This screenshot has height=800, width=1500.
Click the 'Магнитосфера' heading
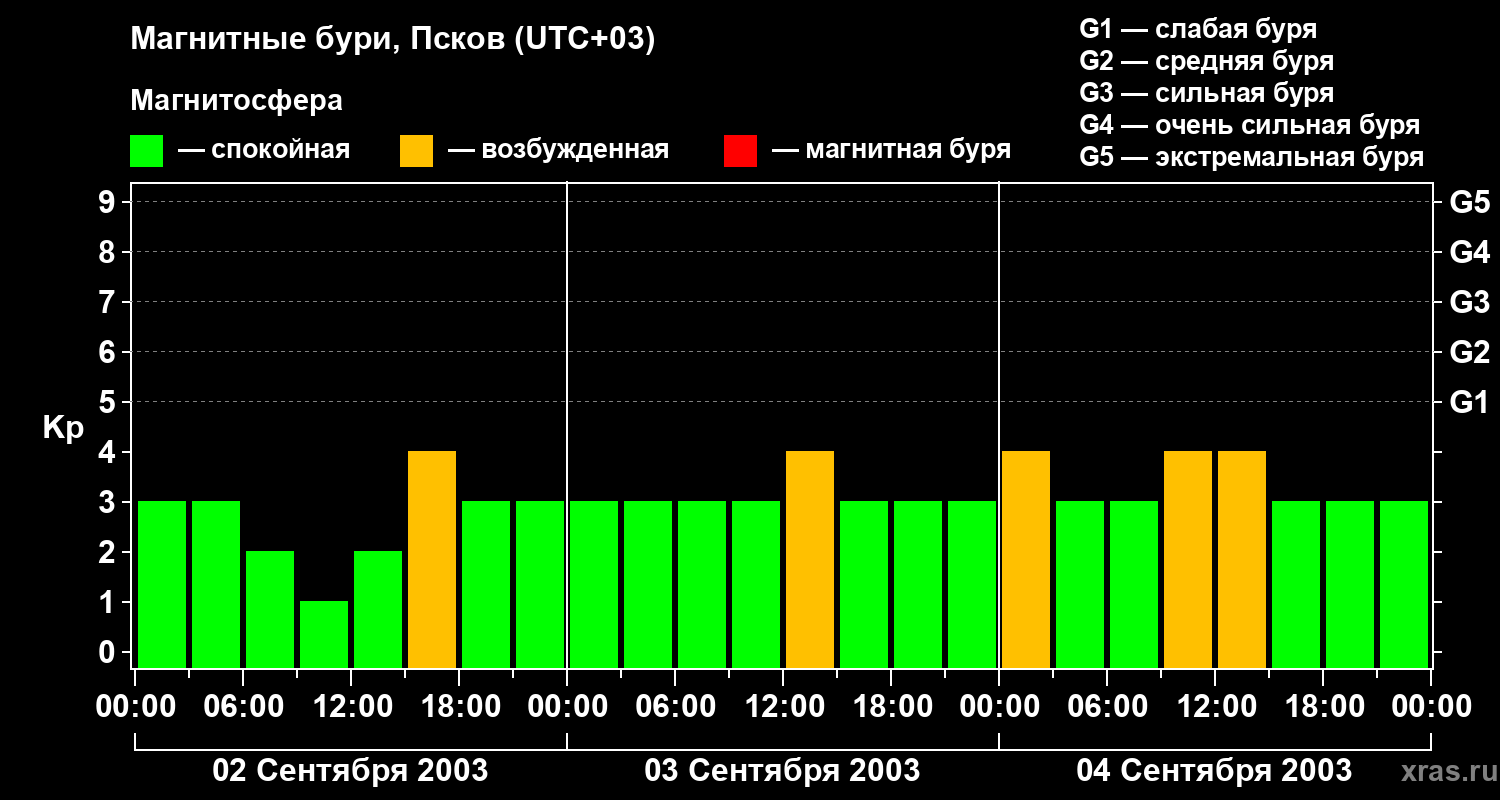coord(237,101)
